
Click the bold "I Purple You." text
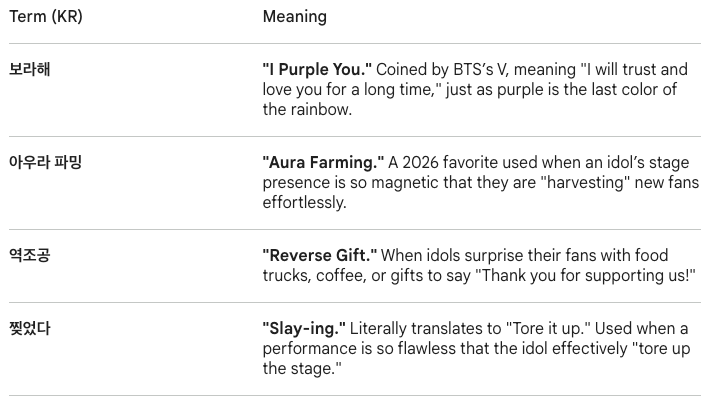(317, 69)
